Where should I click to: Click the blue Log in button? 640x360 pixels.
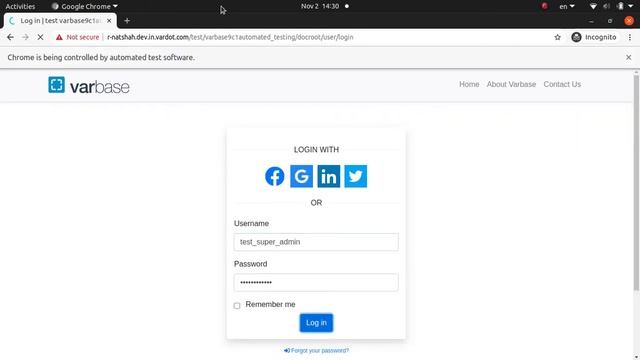316,322
